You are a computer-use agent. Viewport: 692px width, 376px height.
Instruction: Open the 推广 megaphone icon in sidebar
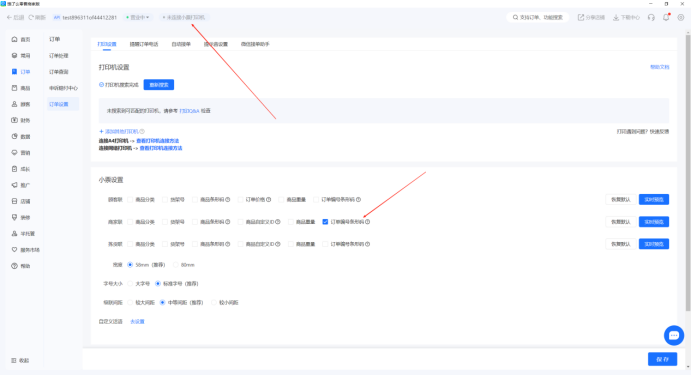15,185
